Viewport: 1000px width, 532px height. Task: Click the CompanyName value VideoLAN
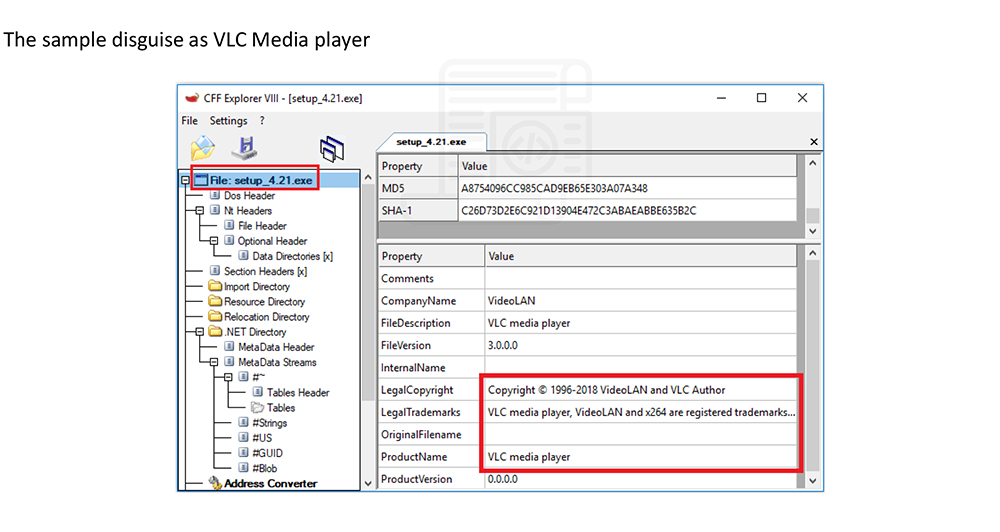coord(511,300)
